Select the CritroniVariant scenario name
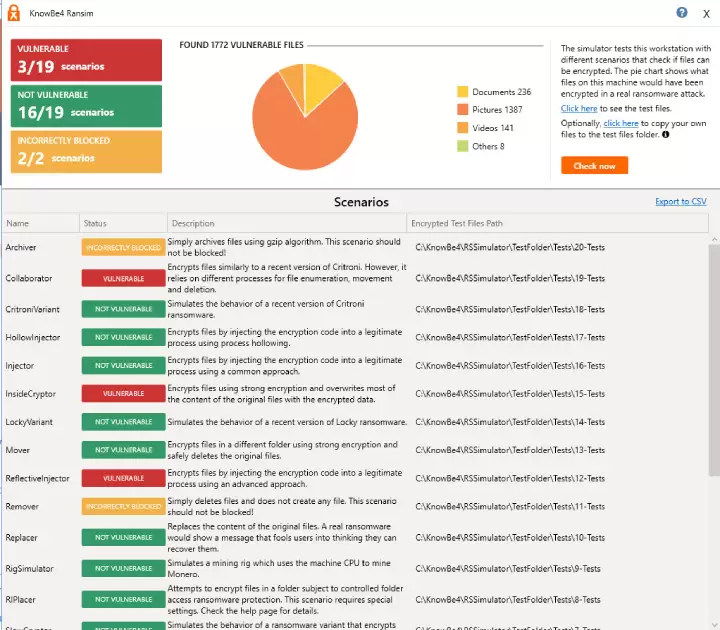Viewport: 720px width, 630px height. [32, 309]
